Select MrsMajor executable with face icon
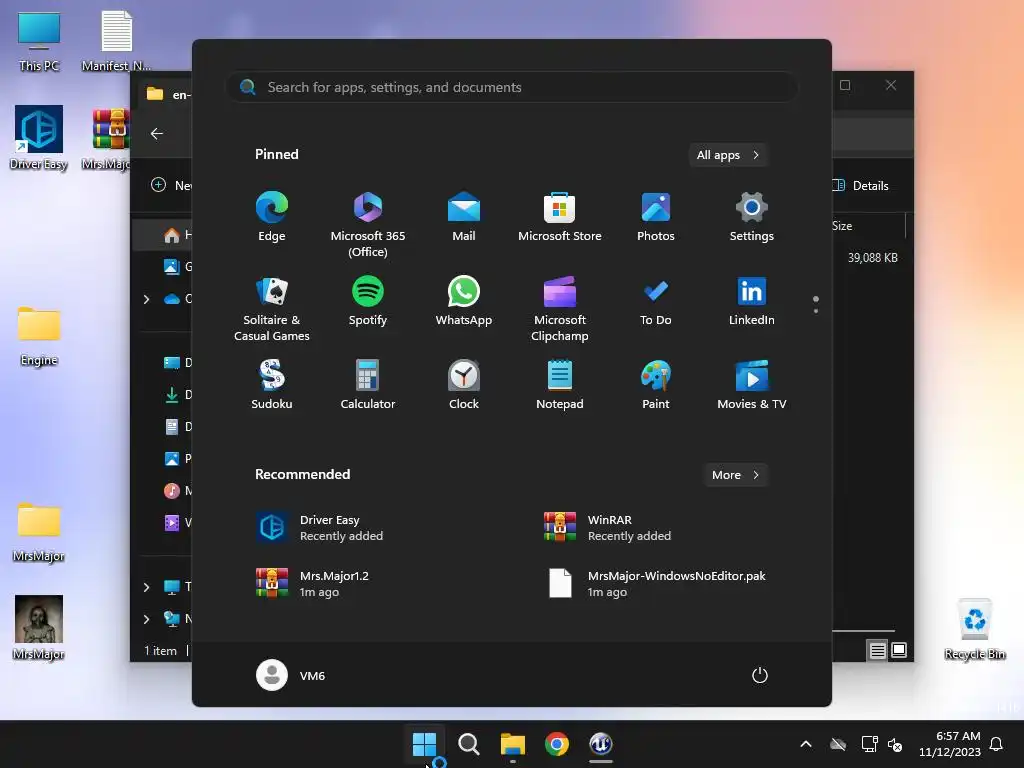 click(39, 628)
